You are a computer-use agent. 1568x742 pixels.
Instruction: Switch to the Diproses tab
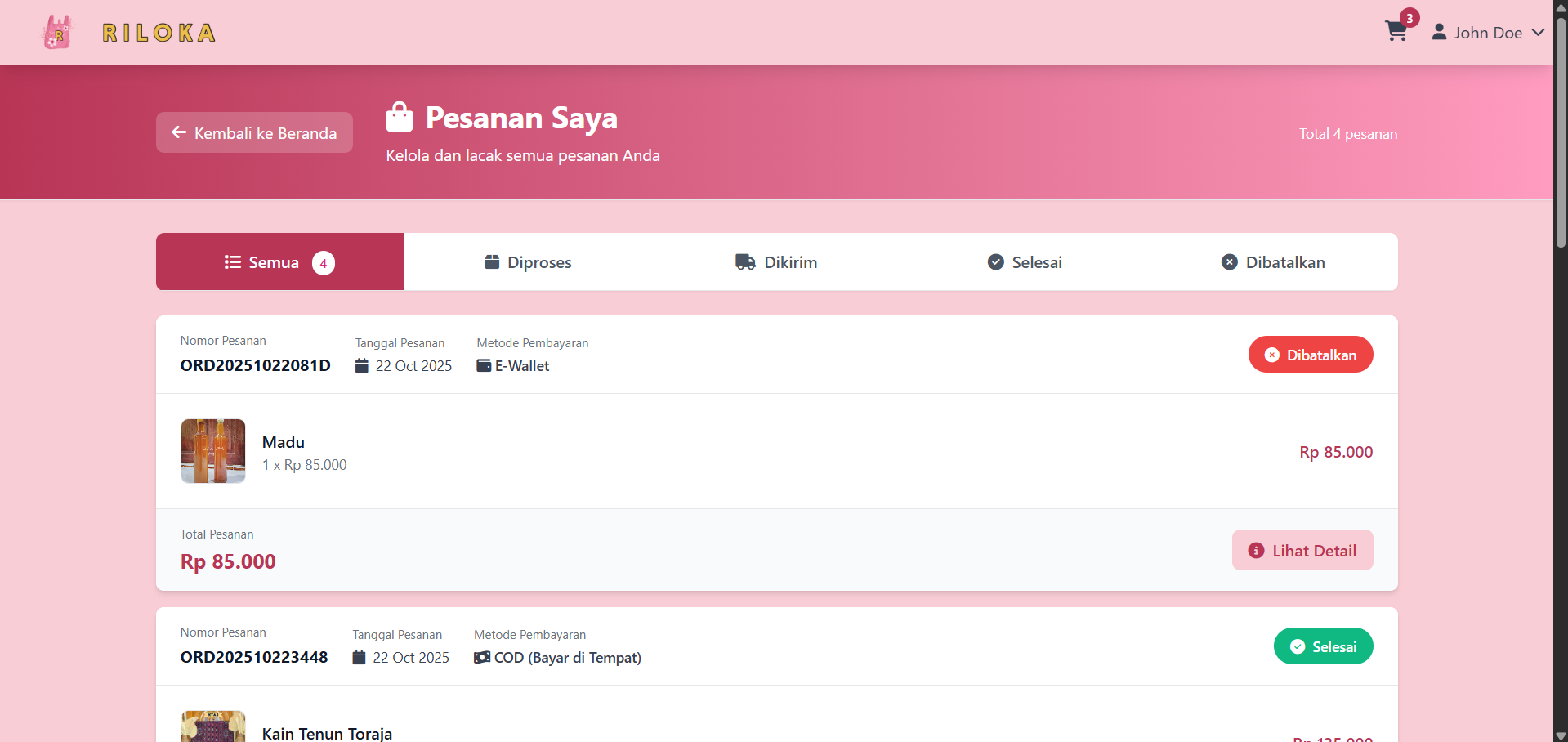click(x=528, y=262)
